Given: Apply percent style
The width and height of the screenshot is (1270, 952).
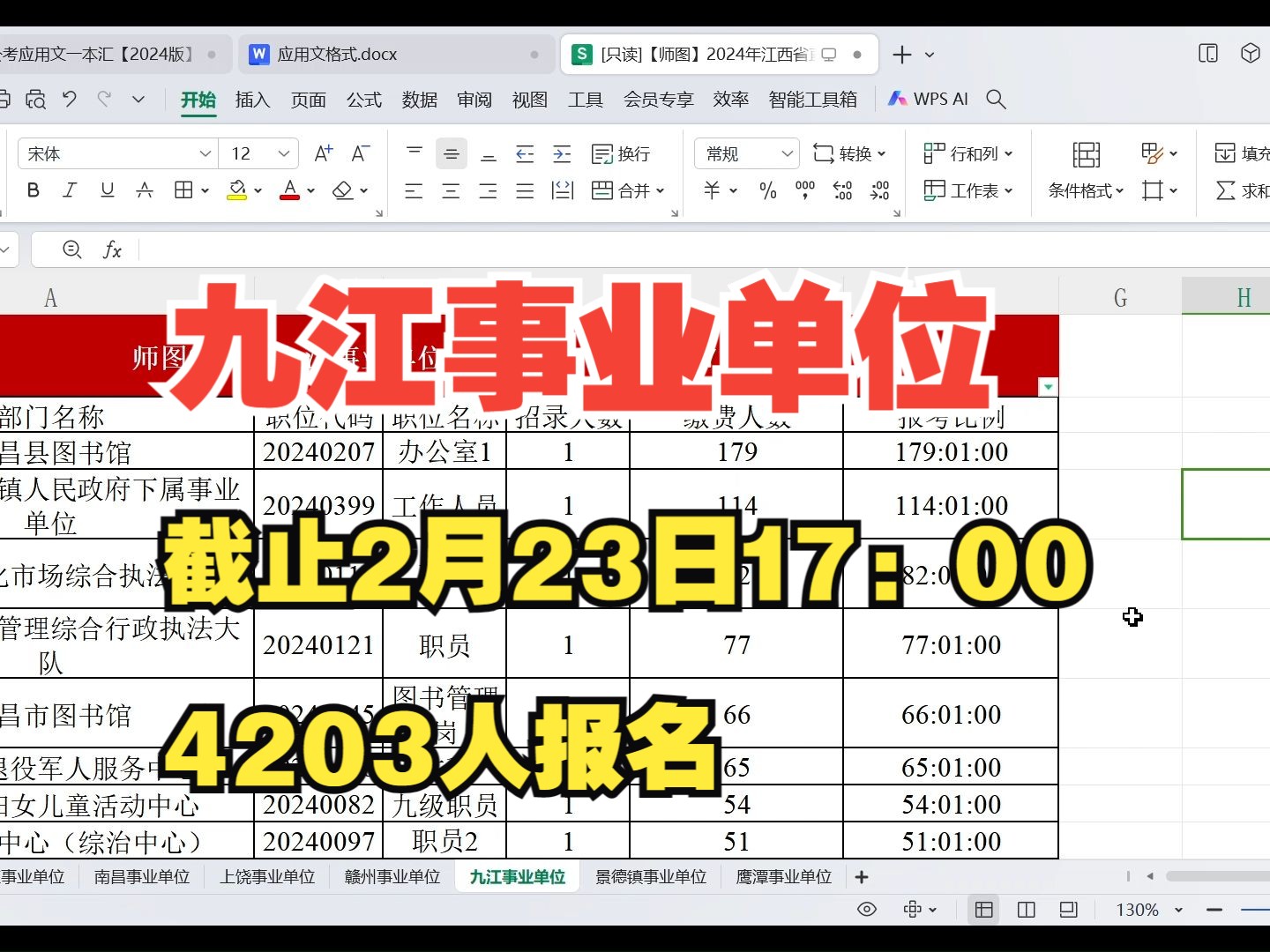Looking at the screenshot, I should tap(768, 190).
